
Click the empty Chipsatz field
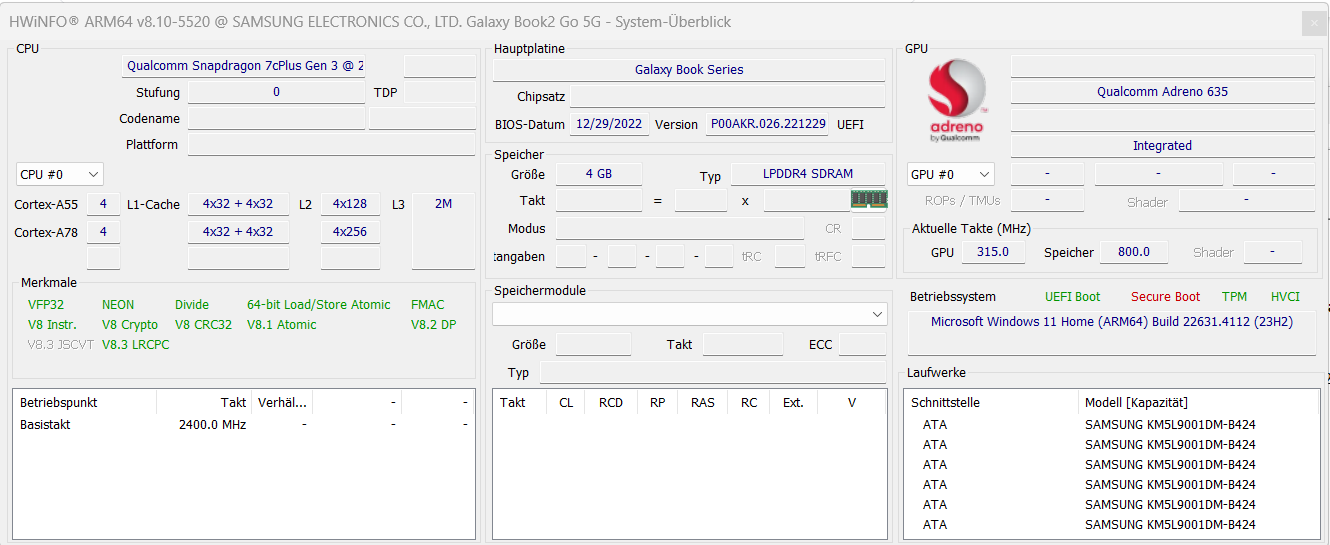point(729,97)
